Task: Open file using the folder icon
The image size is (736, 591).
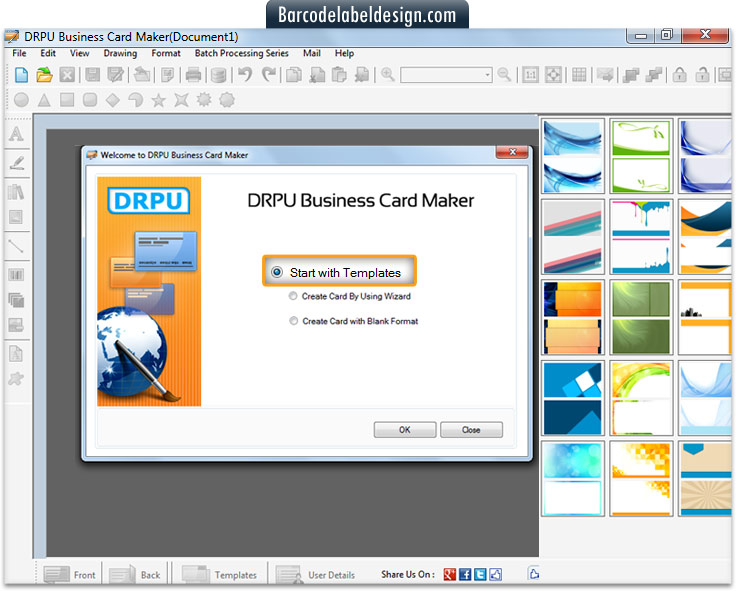Action: point(45,75)
